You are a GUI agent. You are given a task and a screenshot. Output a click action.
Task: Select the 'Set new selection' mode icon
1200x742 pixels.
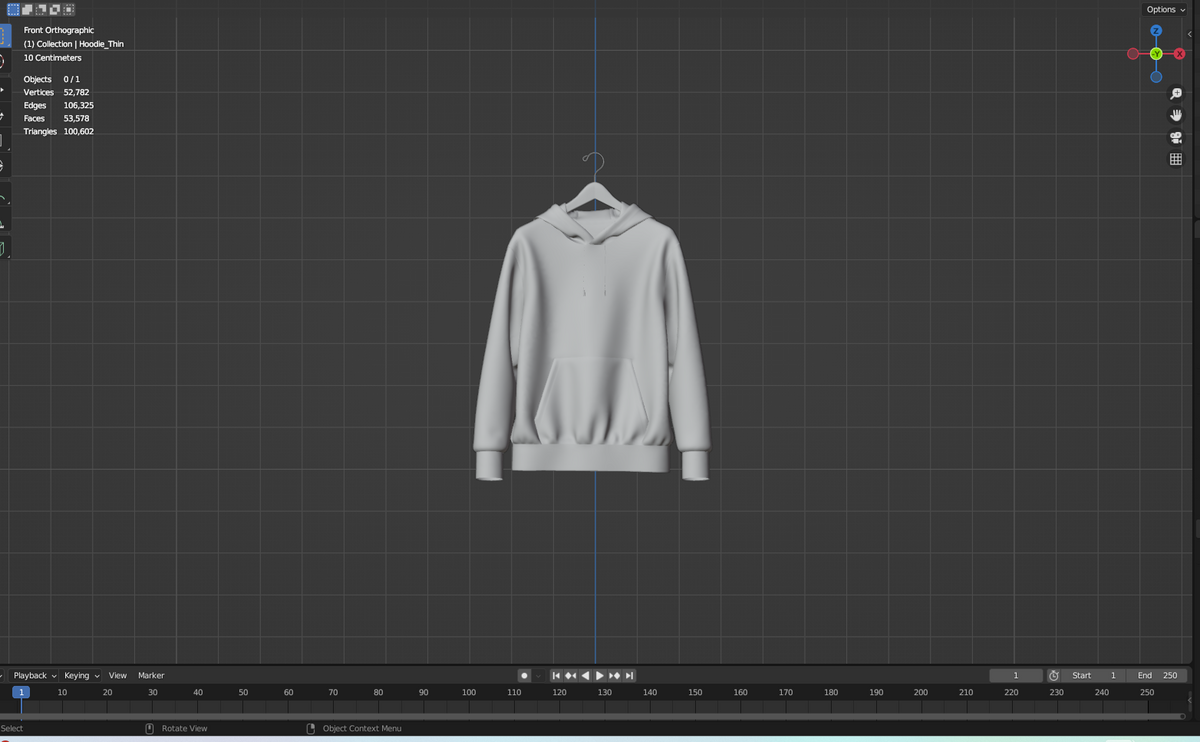[x=14, y=9]
